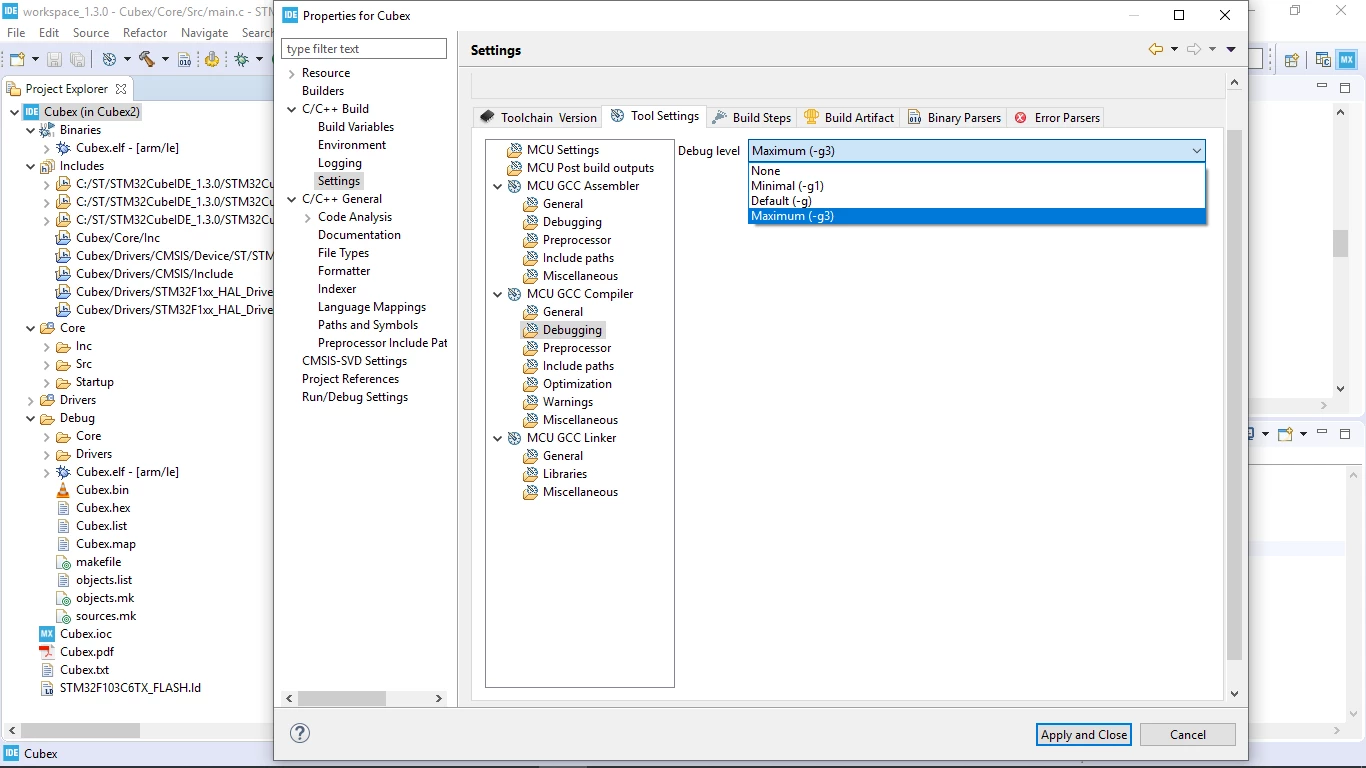Collapse the C/C++ General category
The width and height of the screenshot is (1366, 768).
click(291, 199)
